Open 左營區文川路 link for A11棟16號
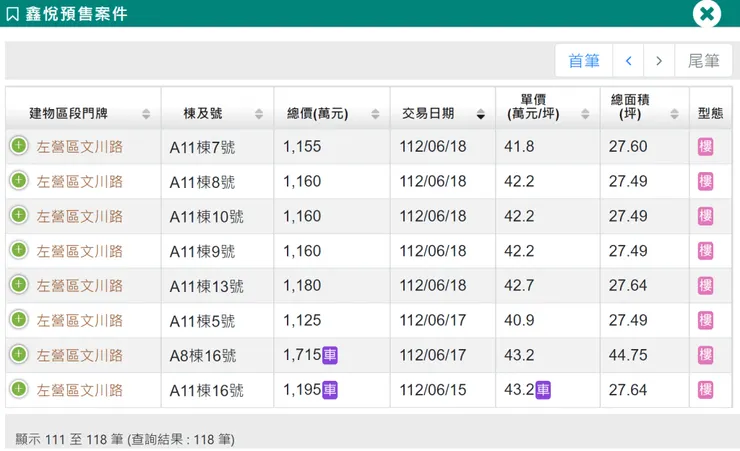 tap(80, 391)
